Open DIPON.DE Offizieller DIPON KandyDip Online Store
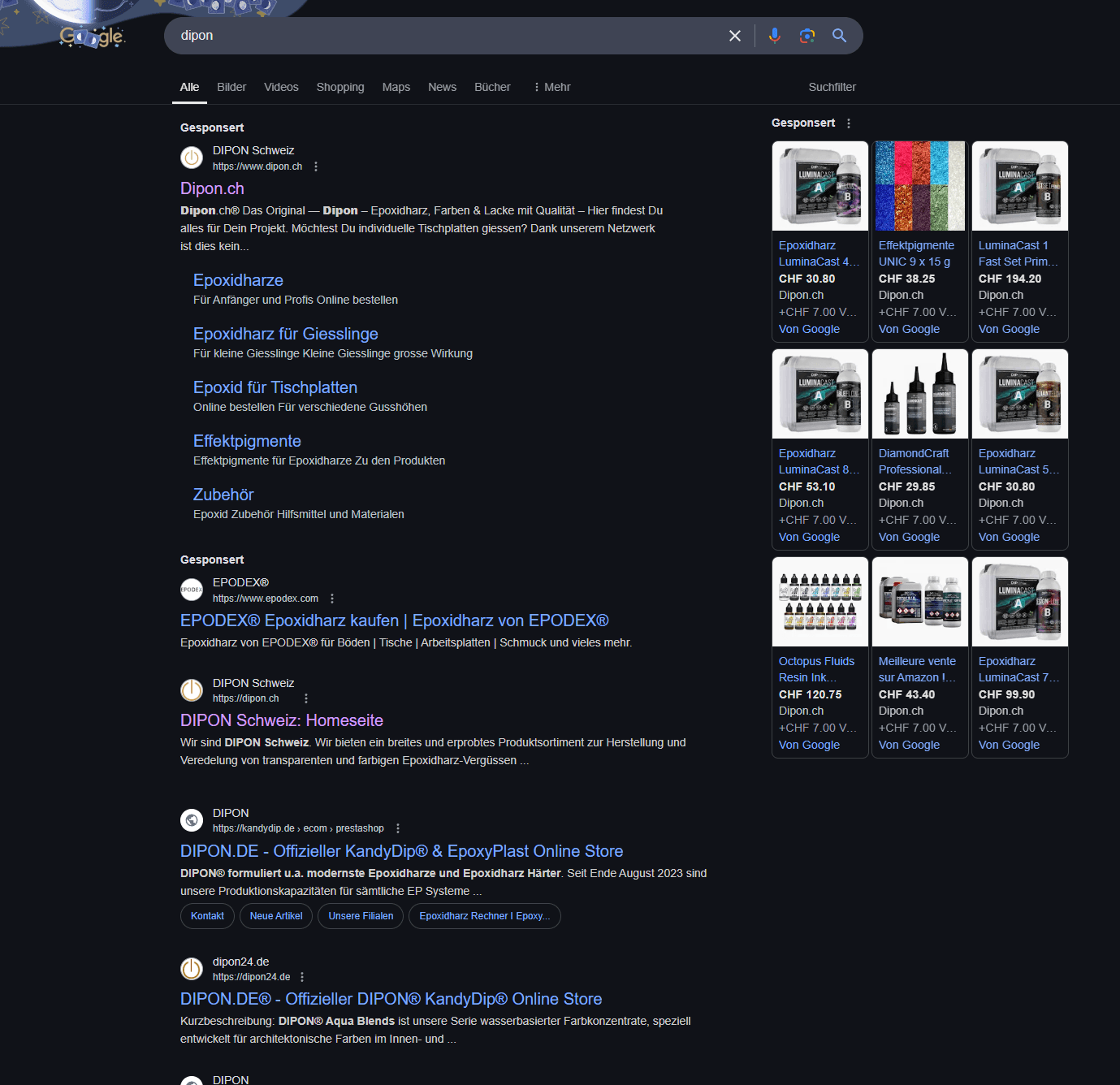1120x1085 pixels. (x=391, y=999)
